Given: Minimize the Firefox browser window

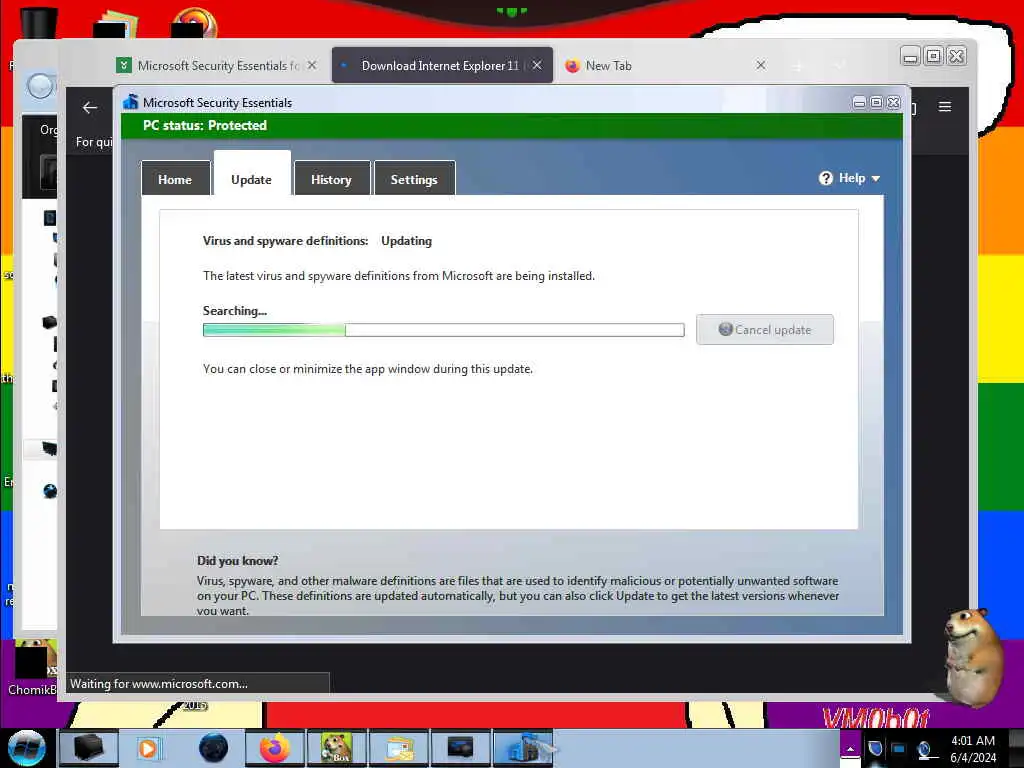Looking at the screenshot, I should point(910,57).
